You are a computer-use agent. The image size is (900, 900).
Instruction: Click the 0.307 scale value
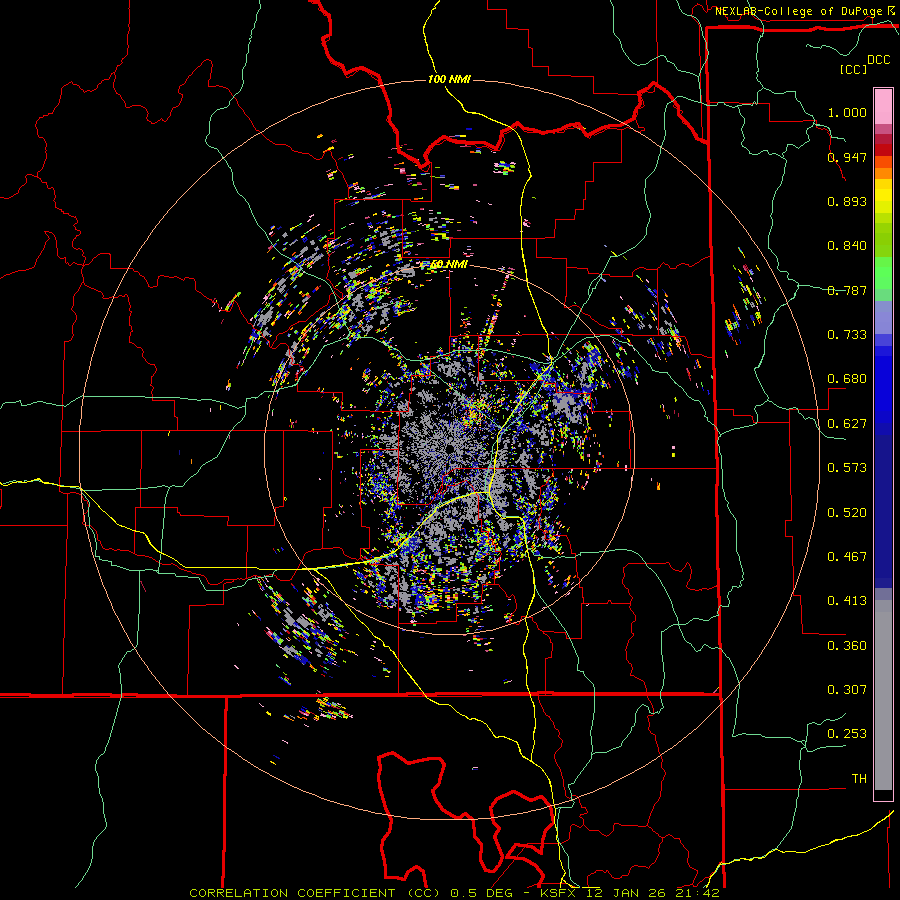(847, 690)
